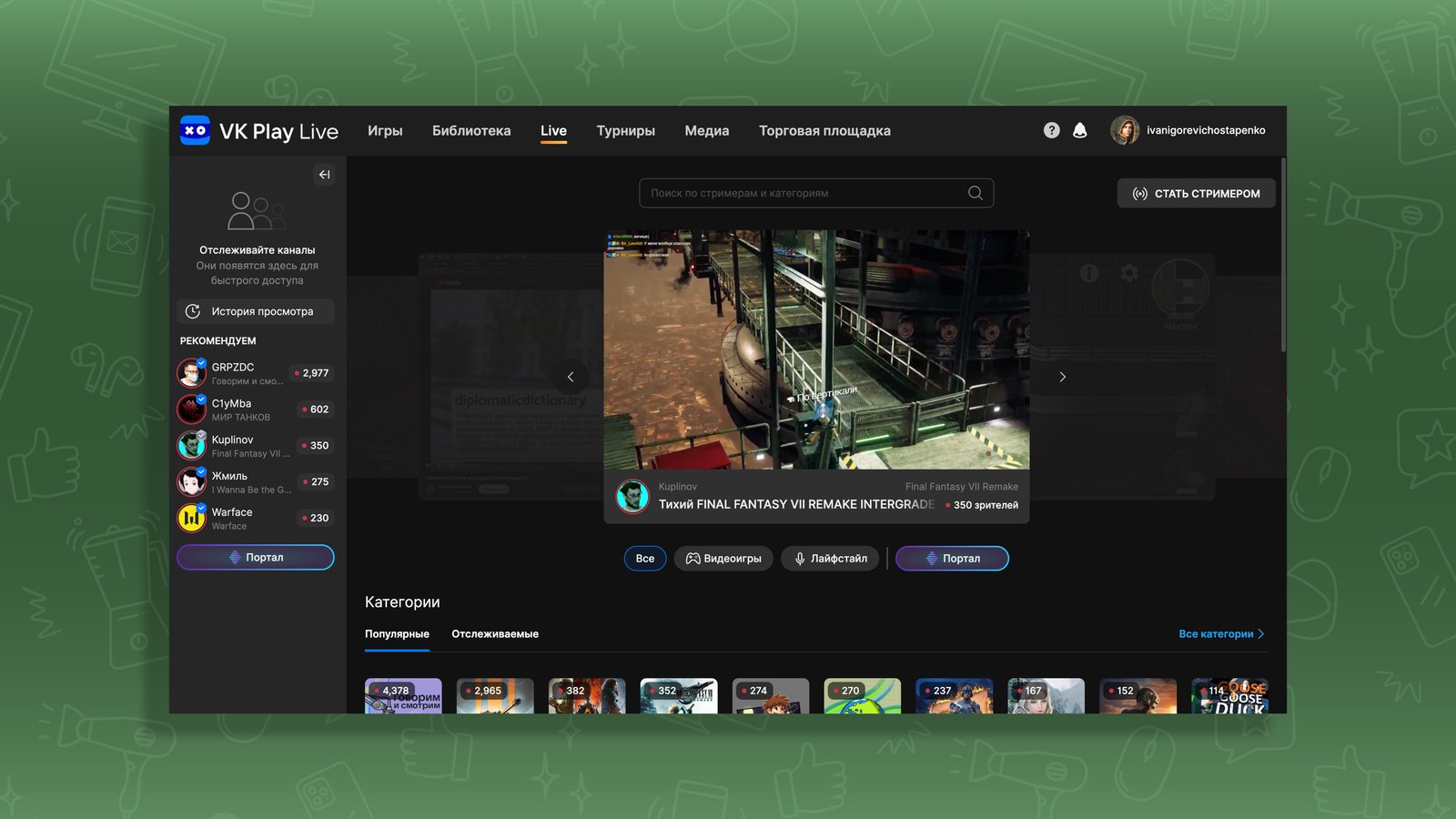The image size is (1456, 819).
Task: Open the category thumbnail with 352 viewers
Action: click(679, 696)
